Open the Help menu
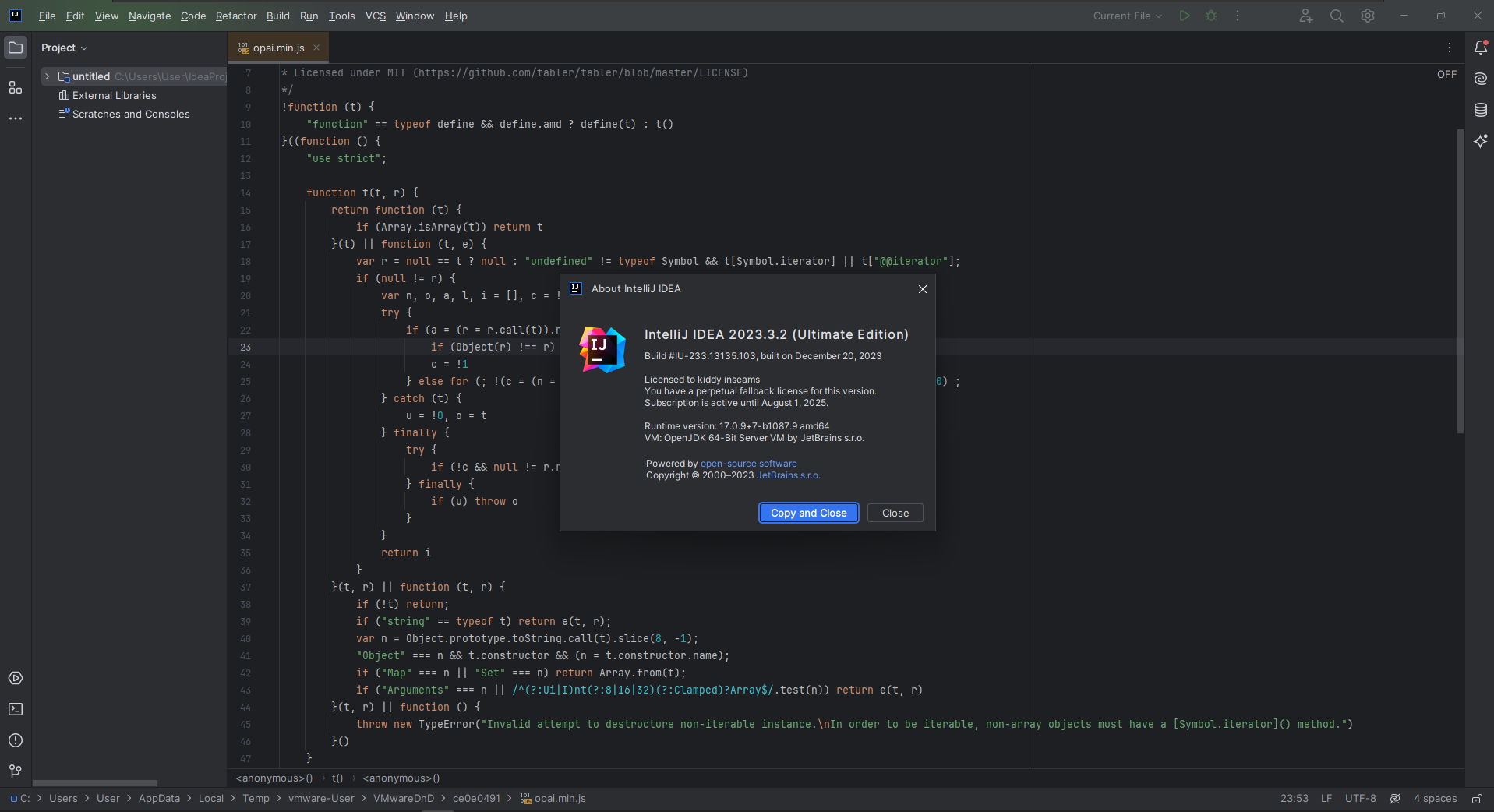The height and width of the screenshot is (812, 1494). 456,16
